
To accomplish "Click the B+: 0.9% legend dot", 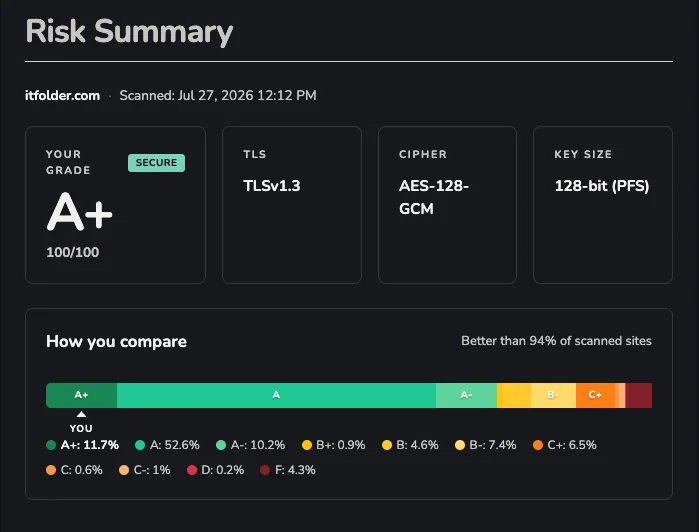I will [307, 445].
